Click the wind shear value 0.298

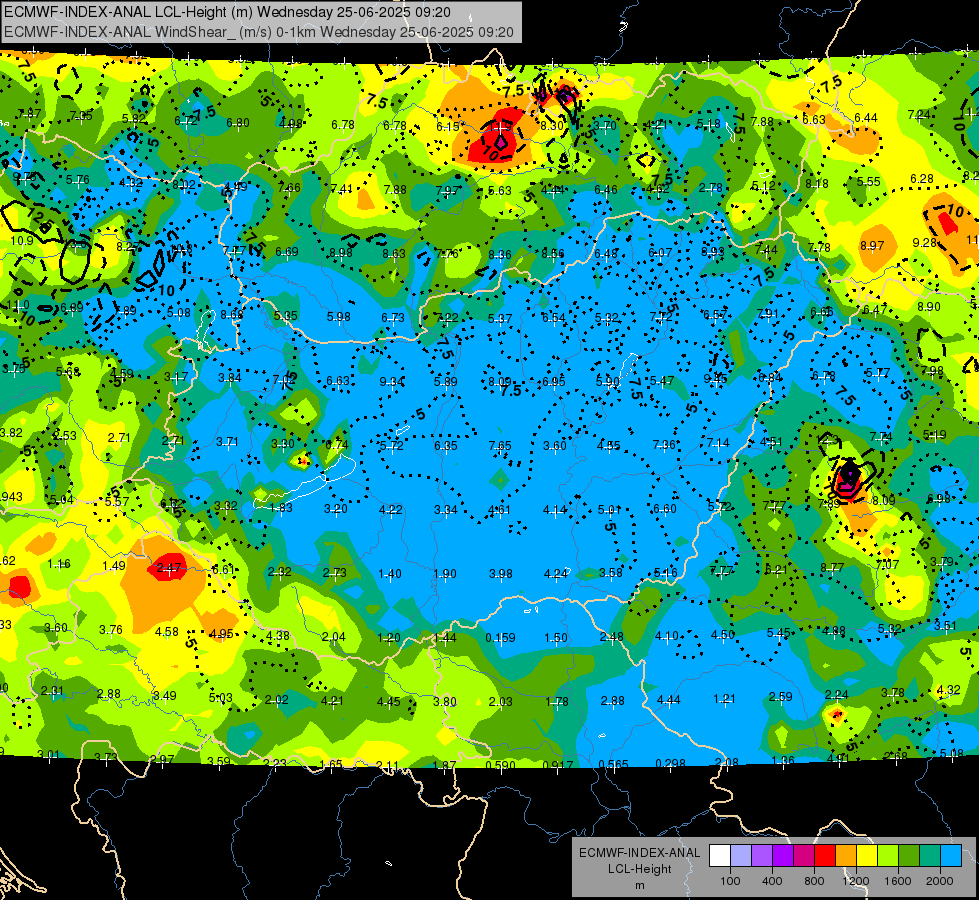670,763
